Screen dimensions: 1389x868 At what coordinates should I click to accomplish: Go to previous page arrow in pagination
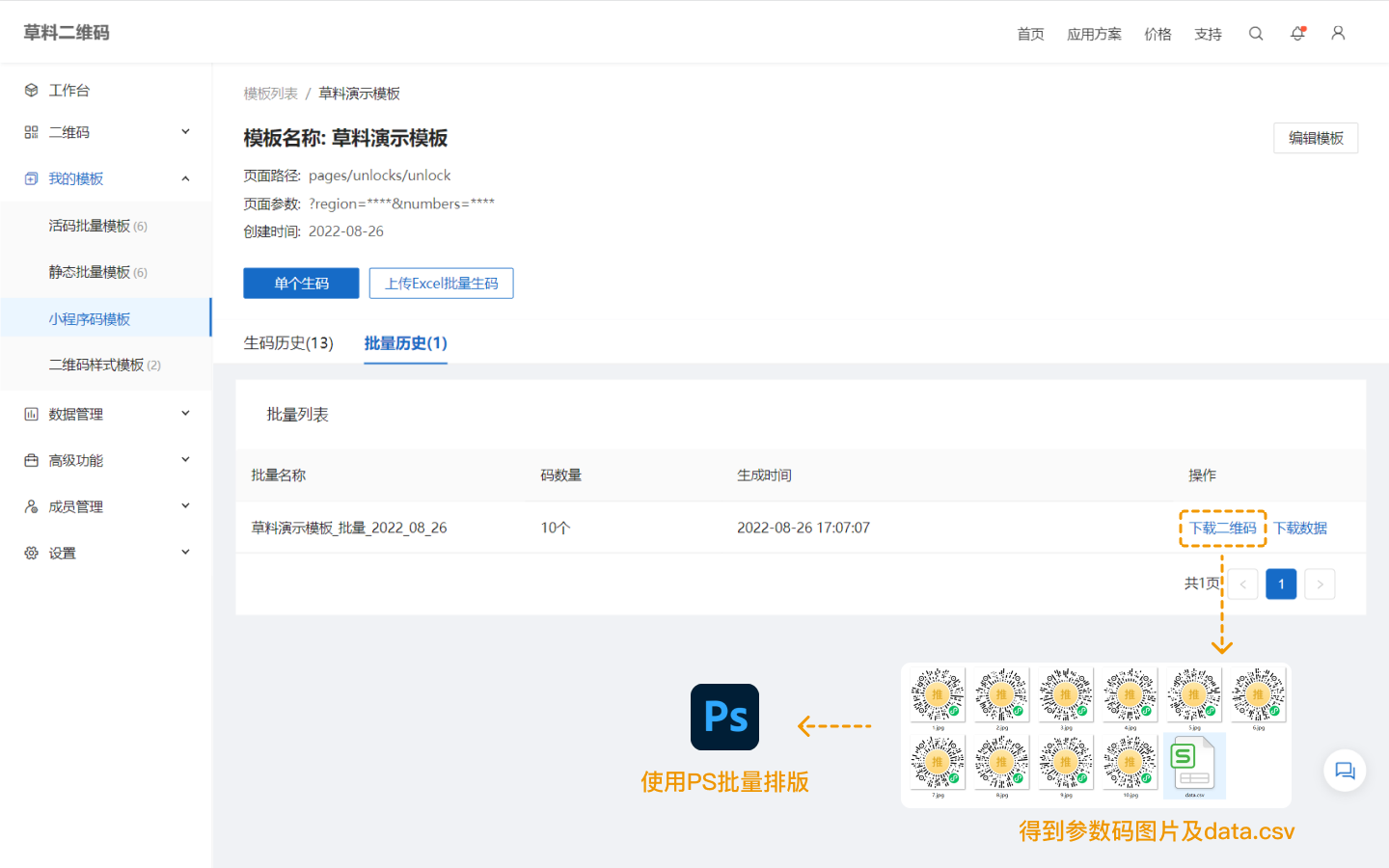click(1242, 584)
